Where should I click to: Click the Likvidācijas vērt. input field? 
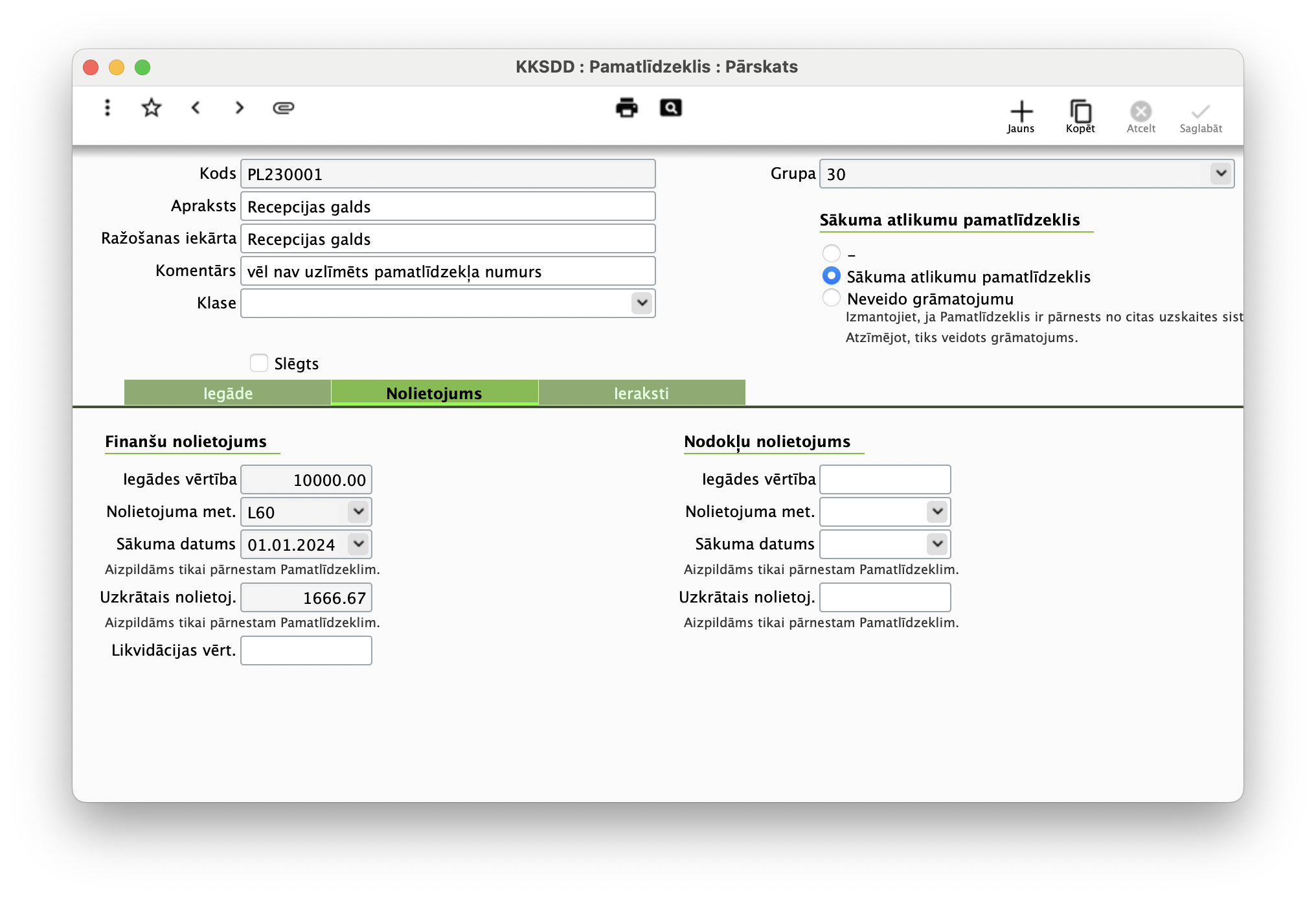(306, 650)
